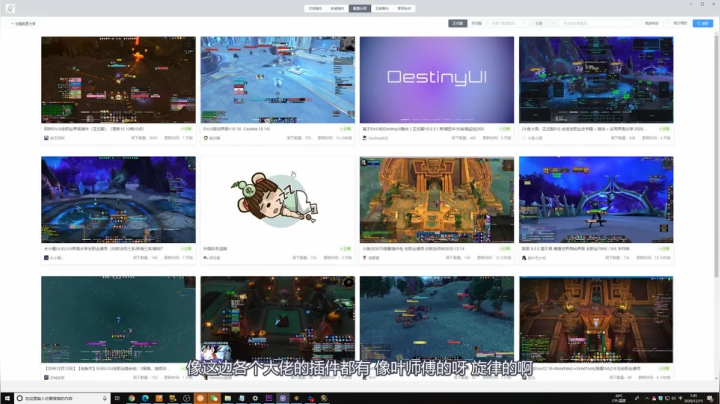Open the moonlit blue pond thumbnail
720x404 pixels.
(118, 200)
